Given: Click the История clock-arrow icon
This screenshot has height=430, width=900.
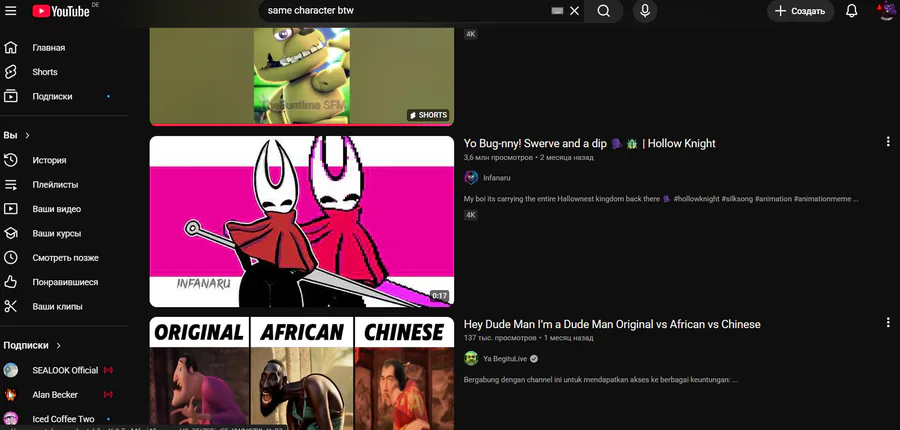Looking at the screenshot, I should click(x=10, y=160).
